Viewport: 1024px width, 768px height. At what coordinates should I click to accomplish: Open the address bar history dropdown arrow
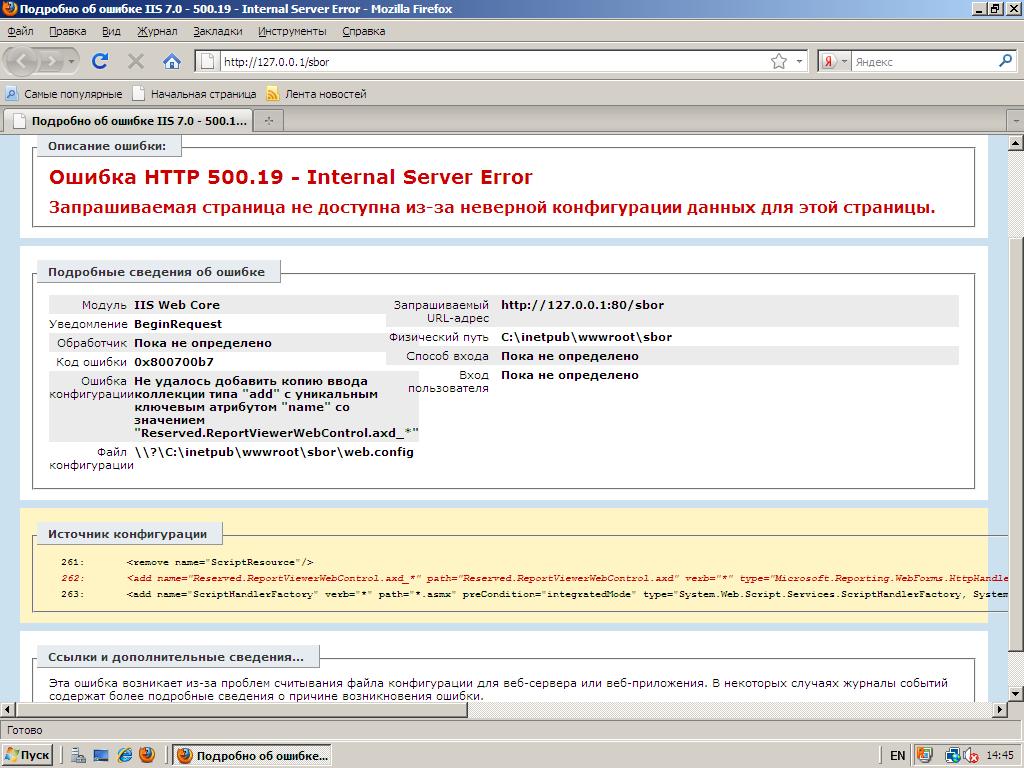[x=799, y=61]
